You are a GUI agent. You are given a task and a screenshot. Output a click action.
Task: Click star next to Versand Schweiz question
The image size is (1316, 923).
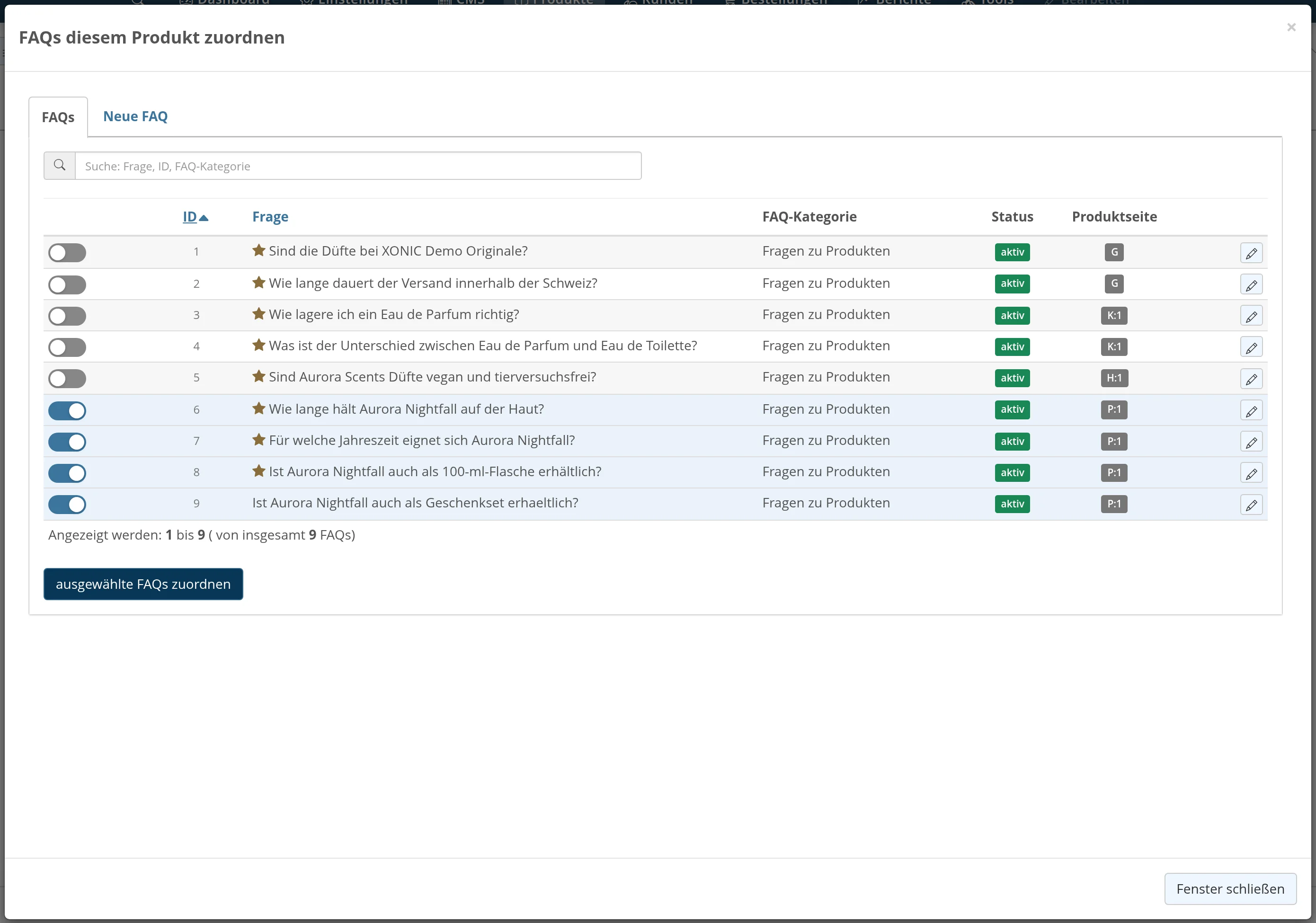[x=258, y=283]
